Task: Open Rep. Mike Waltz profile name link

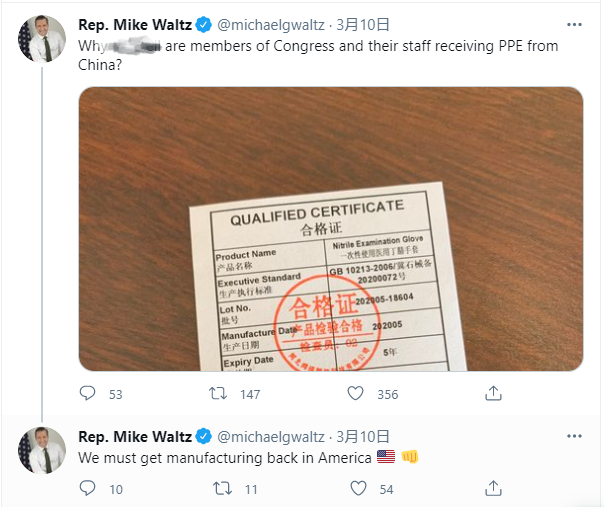Action: pyautogui.click(x=135, y=24)
